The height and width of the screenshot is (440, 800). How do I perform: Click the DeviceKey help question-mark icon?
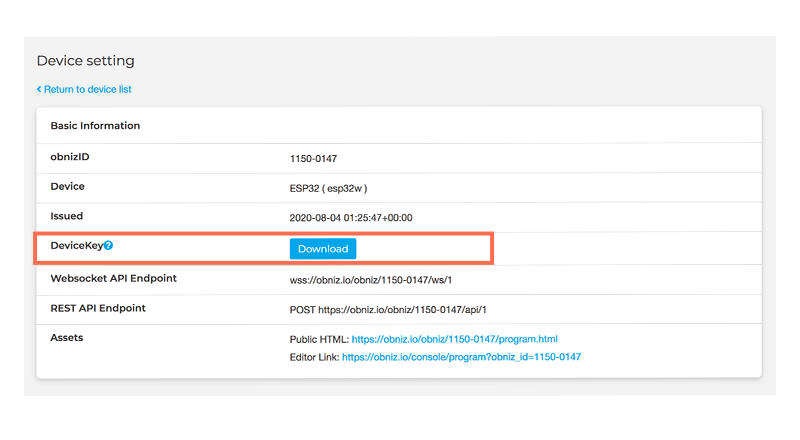108,246
